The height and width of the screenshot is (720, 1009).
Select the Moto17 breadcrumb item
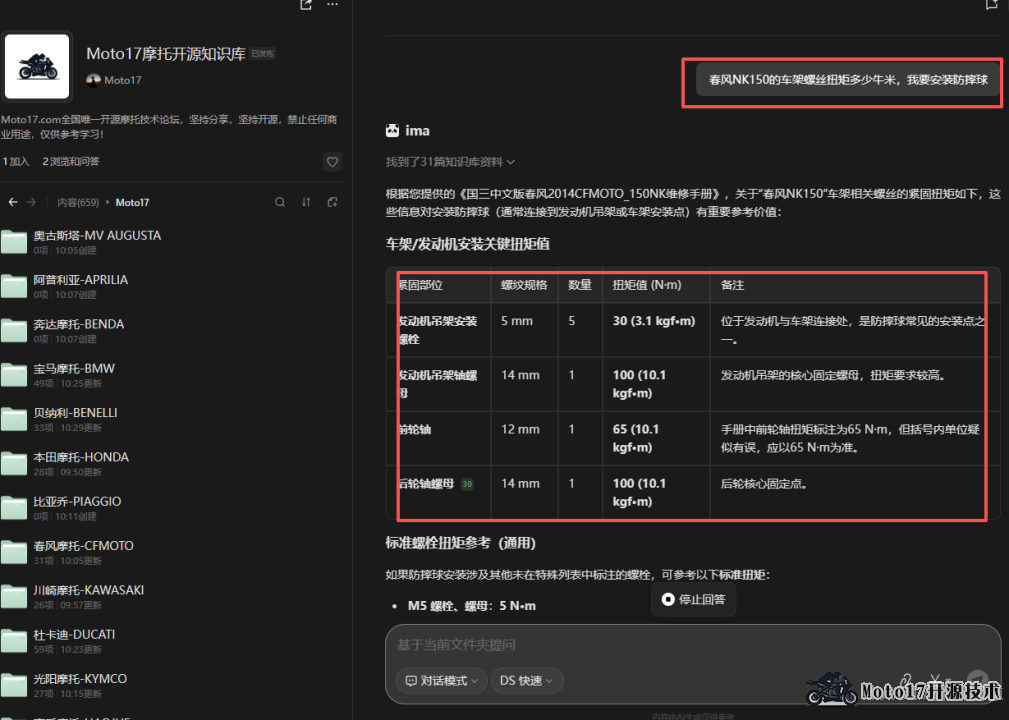[132, 202]
